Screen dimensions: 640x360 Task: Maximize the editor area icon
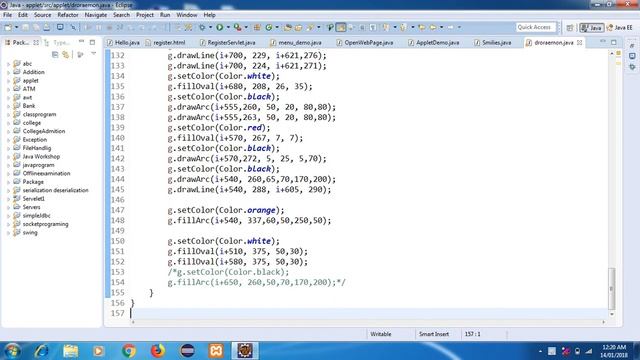click(x=614, y=42)
